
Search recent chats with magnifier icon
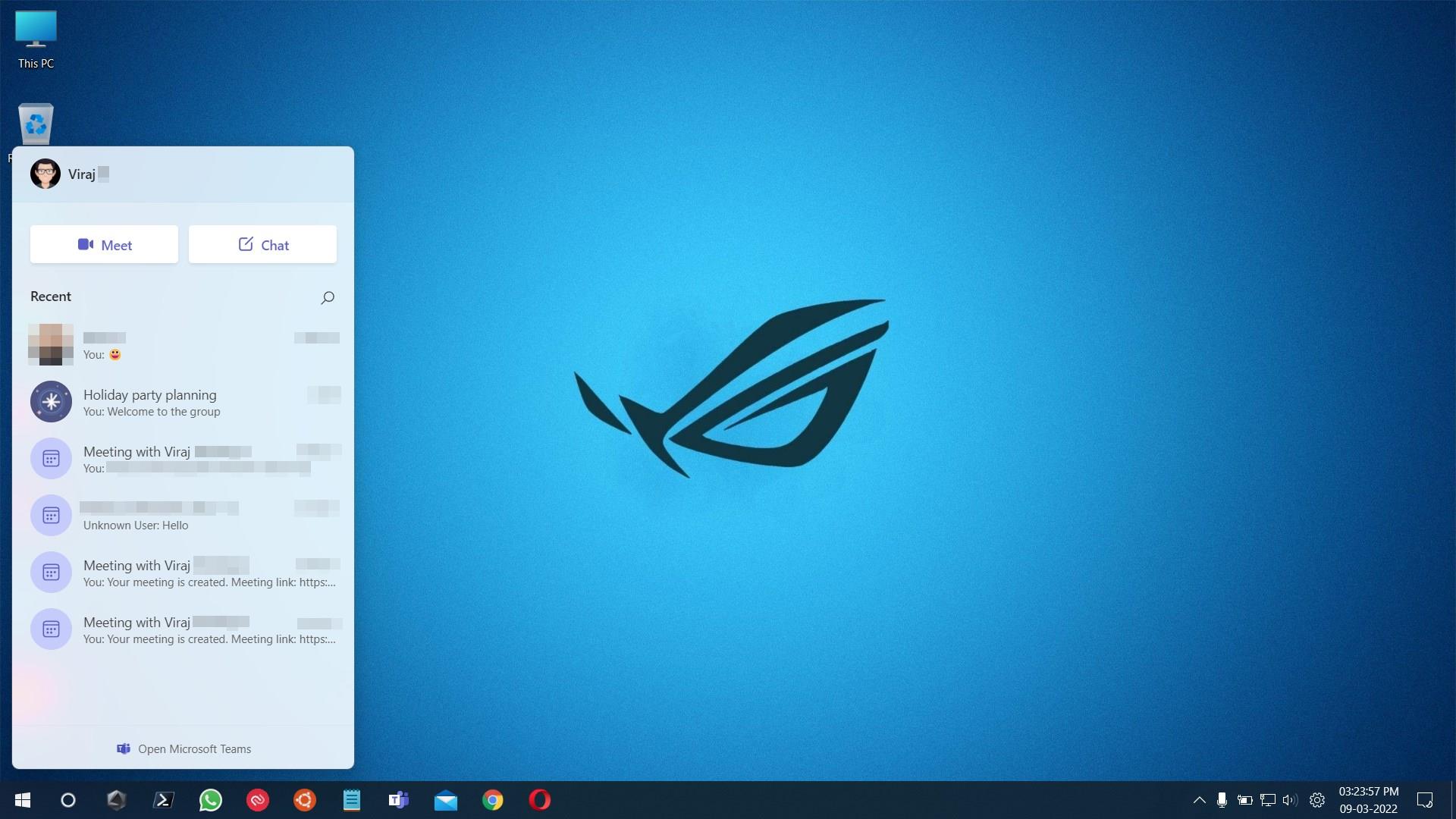point(328,297)
